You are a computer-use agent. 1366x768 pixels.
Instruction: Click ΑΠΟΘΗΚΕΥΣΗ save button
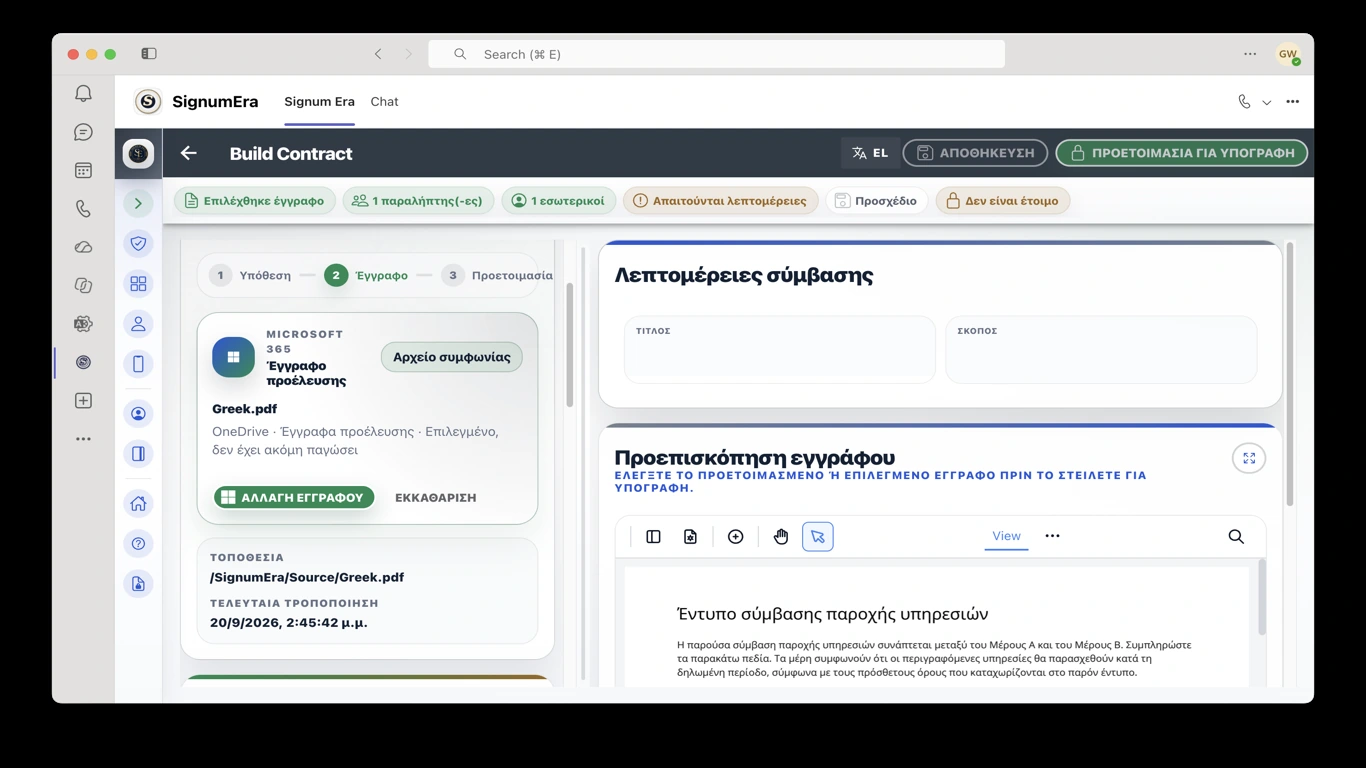975,153
